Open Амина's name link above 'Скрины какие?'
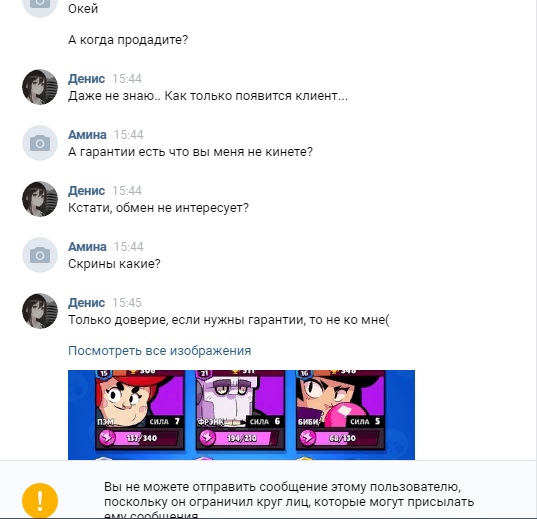 (x=87, y=247)
